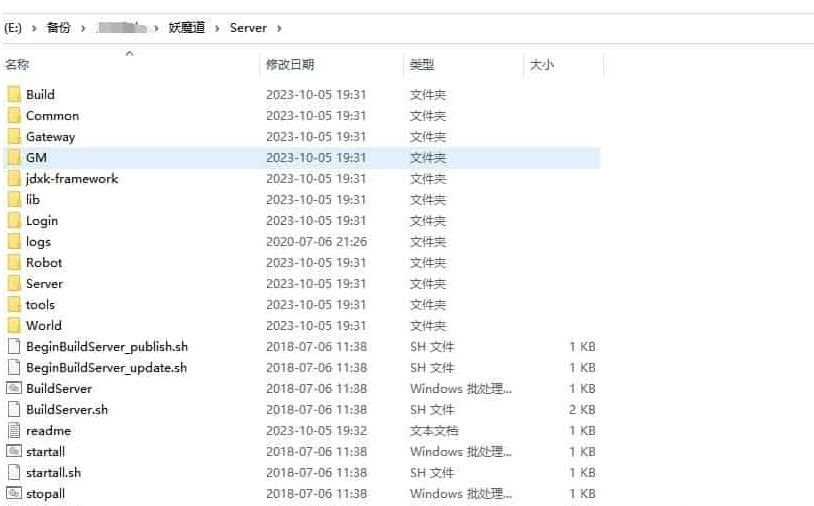Select the file name BeginBuildServer_publish.sh

[107, 347]
